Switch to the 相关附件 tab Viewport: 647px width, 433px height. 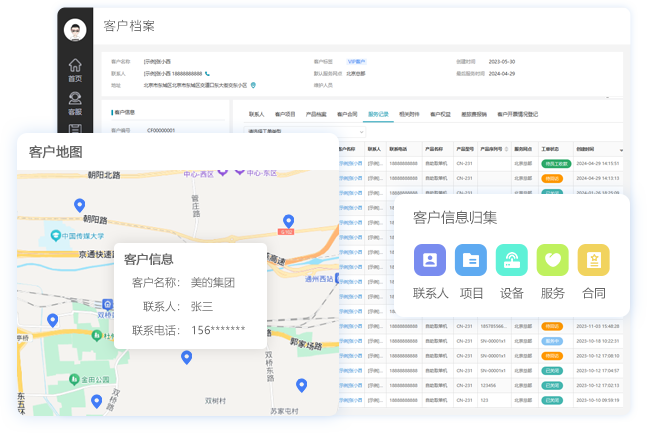click(x=409, y=114)
